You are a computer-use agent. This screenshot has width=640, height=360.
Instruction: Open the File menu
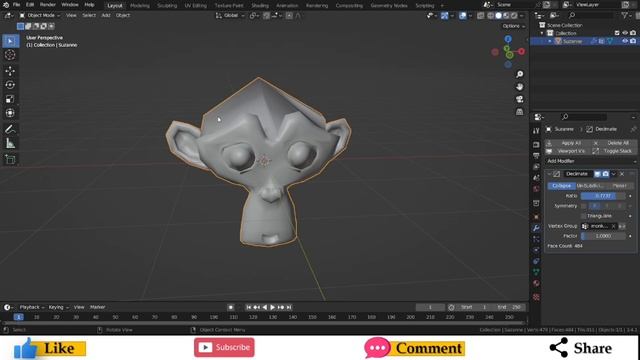coord(16,5)
